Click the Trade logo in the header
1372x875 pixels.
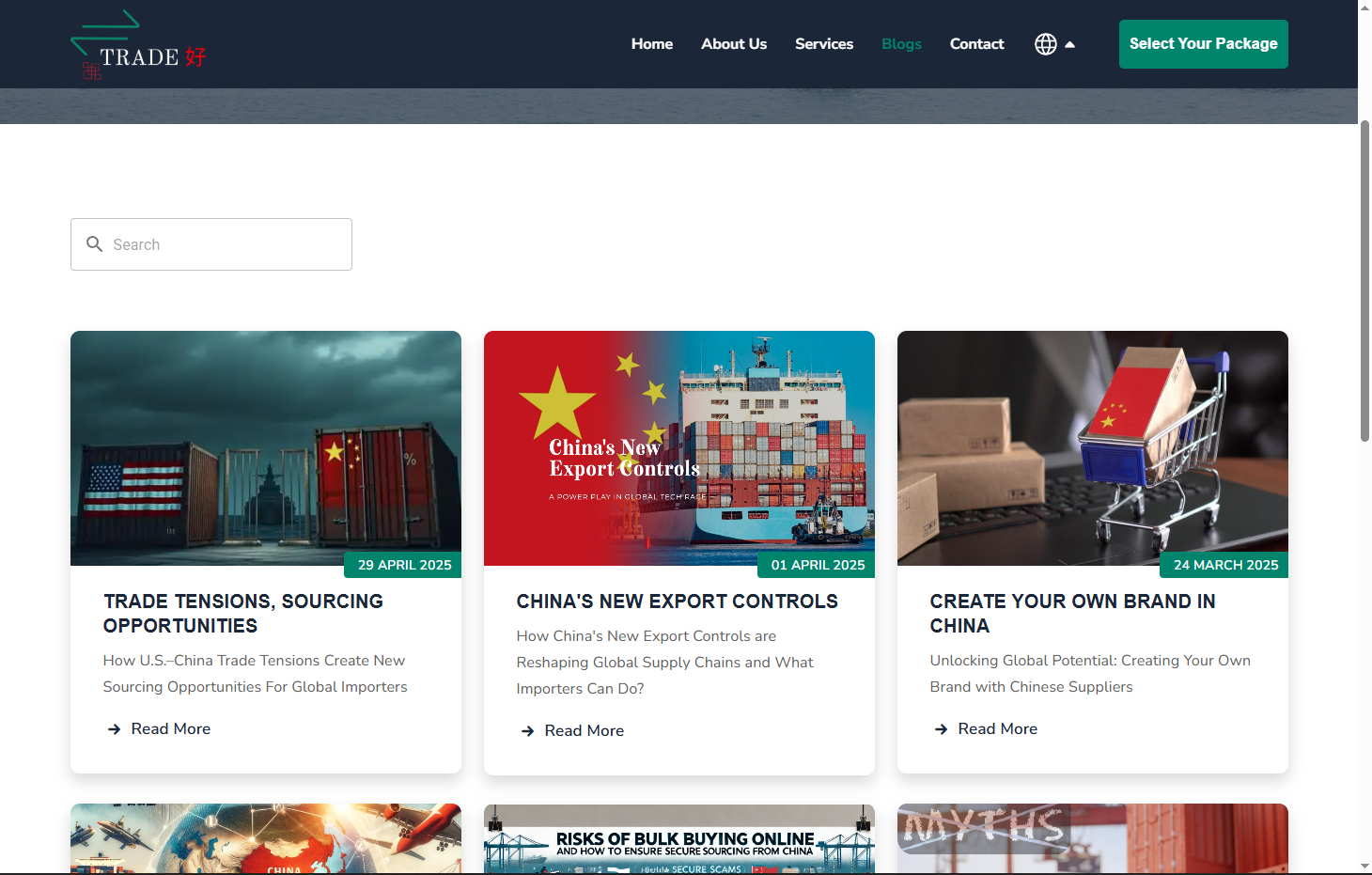click(138, 44)
